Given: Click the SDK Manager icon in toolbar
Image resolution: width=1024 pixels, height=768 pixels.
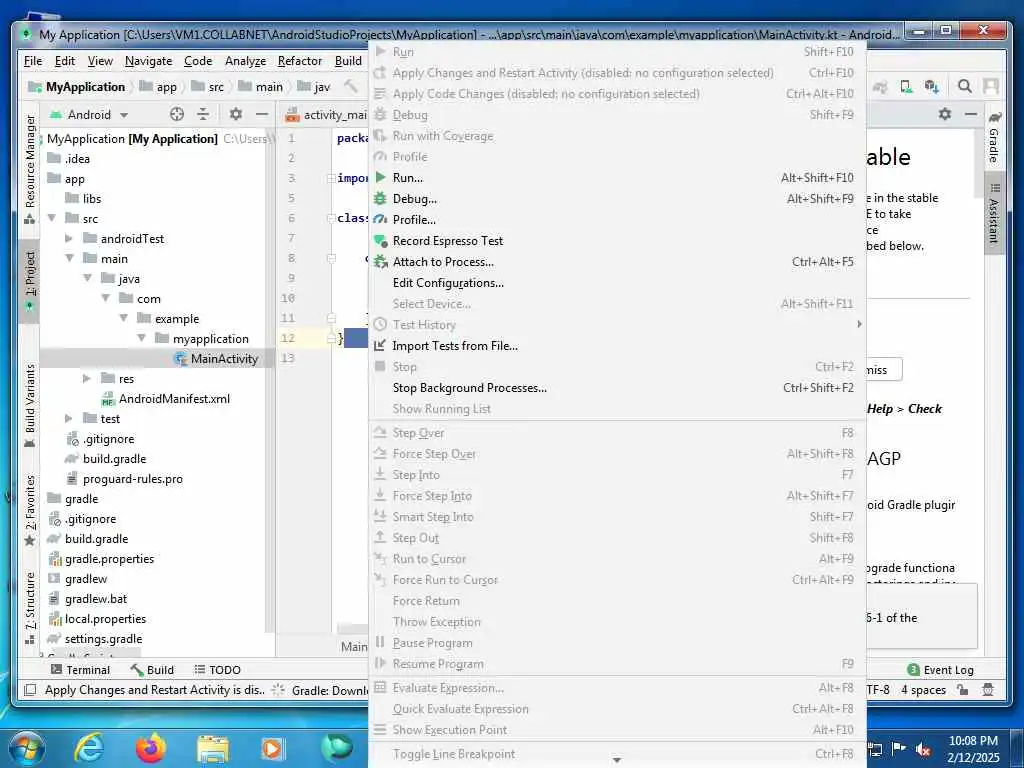Looking at the screenshot, I should click(x=932, y=86).
